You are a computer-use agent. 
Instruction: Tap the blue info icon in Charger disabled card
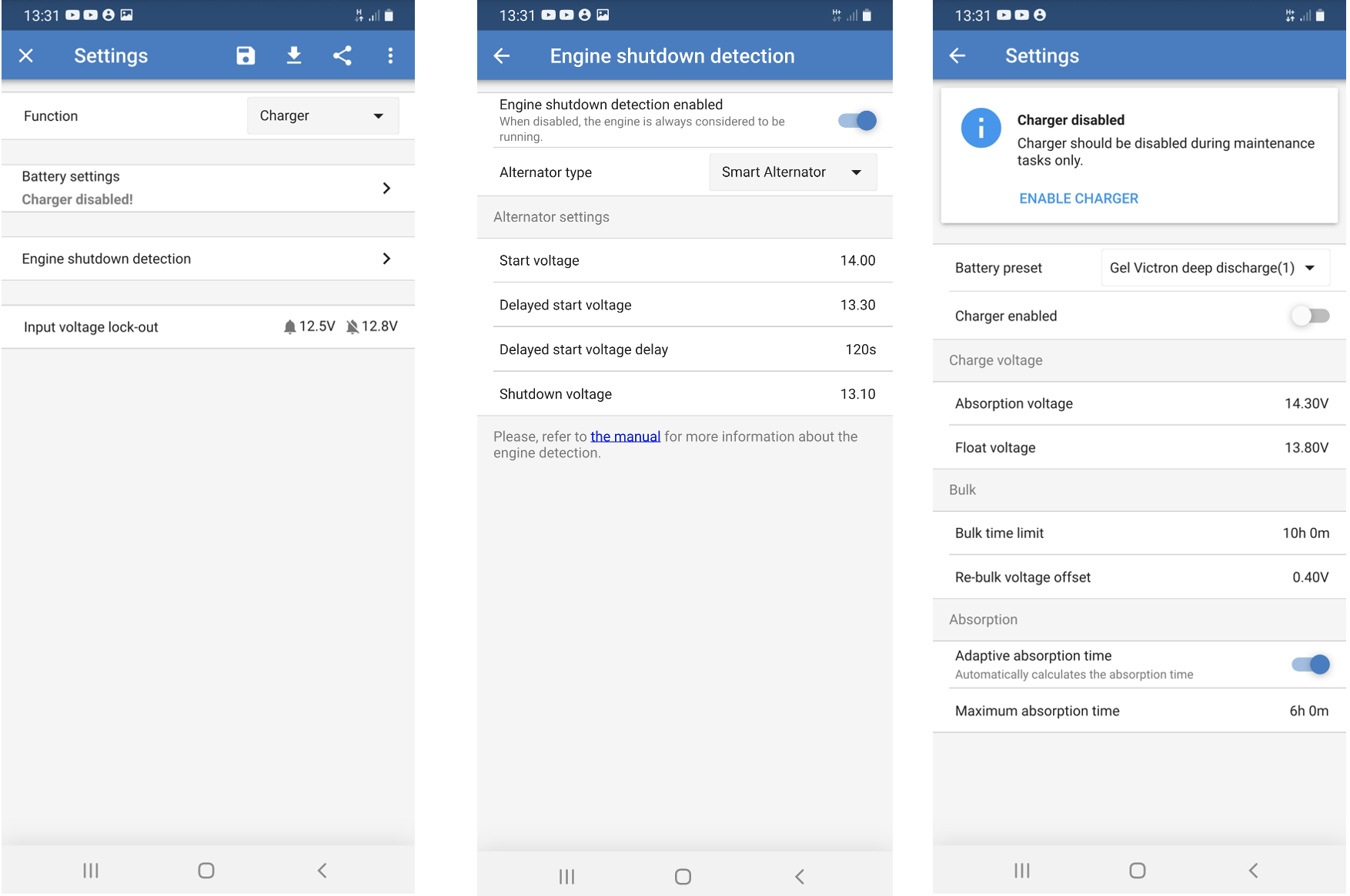click(x=981, y=129)
